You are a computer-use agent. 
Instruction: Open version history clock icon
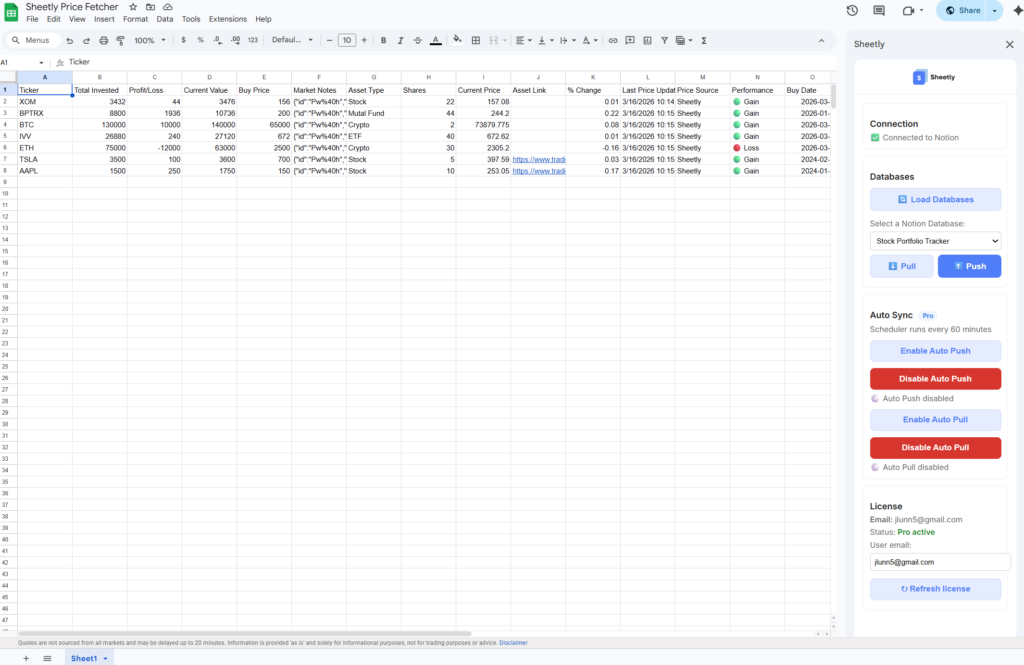point(852,10)
